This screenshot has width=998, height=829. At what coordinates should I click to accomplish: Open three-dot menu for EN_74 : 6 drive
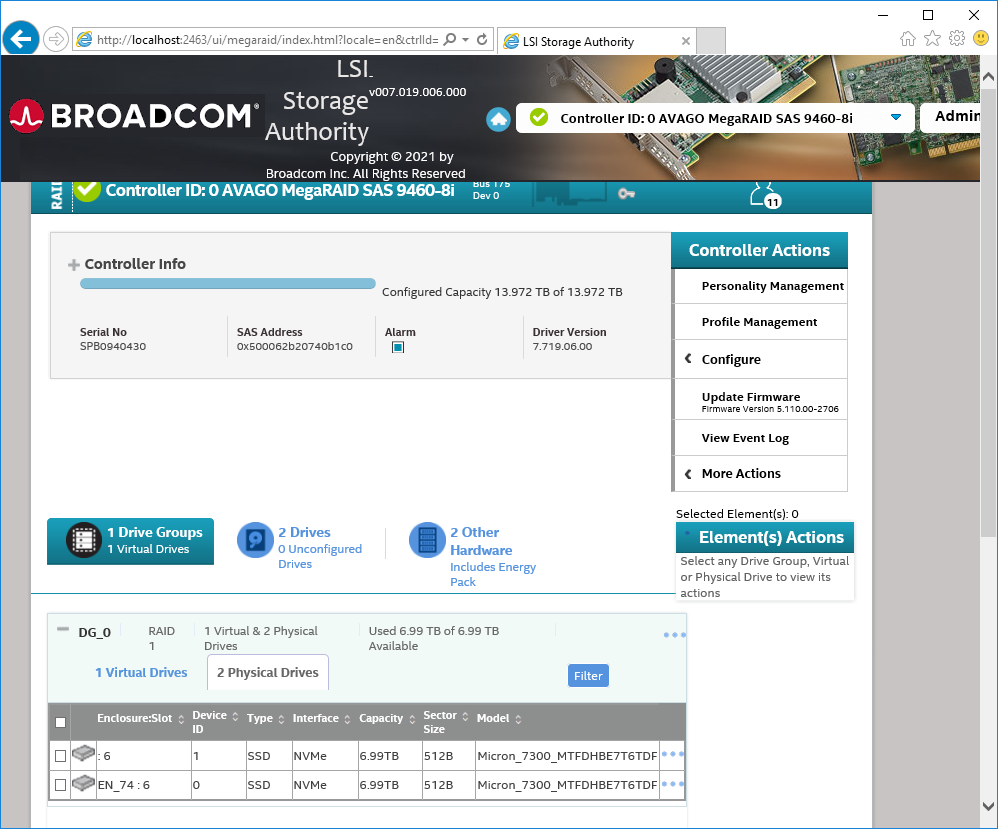pos(672,784)
